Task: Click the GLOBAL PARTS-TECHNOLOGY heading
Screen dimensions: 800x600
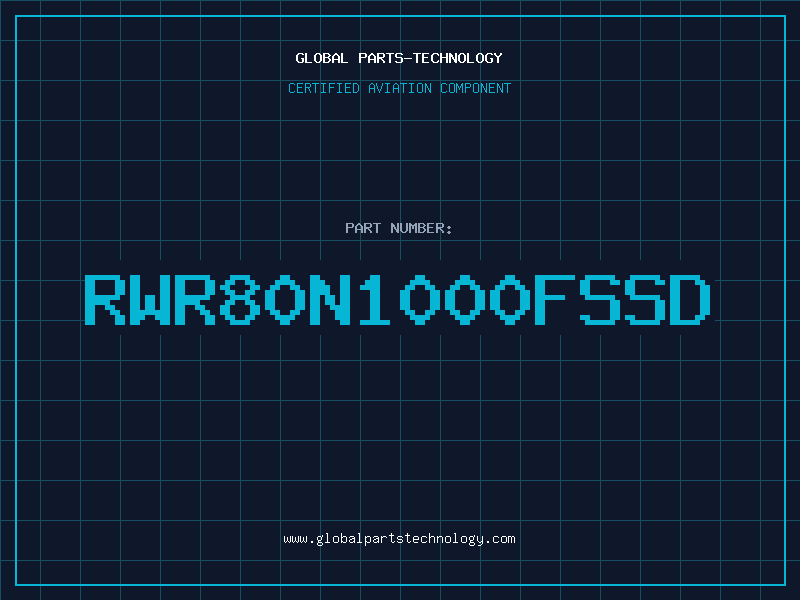Action: [x=399, y=58]
